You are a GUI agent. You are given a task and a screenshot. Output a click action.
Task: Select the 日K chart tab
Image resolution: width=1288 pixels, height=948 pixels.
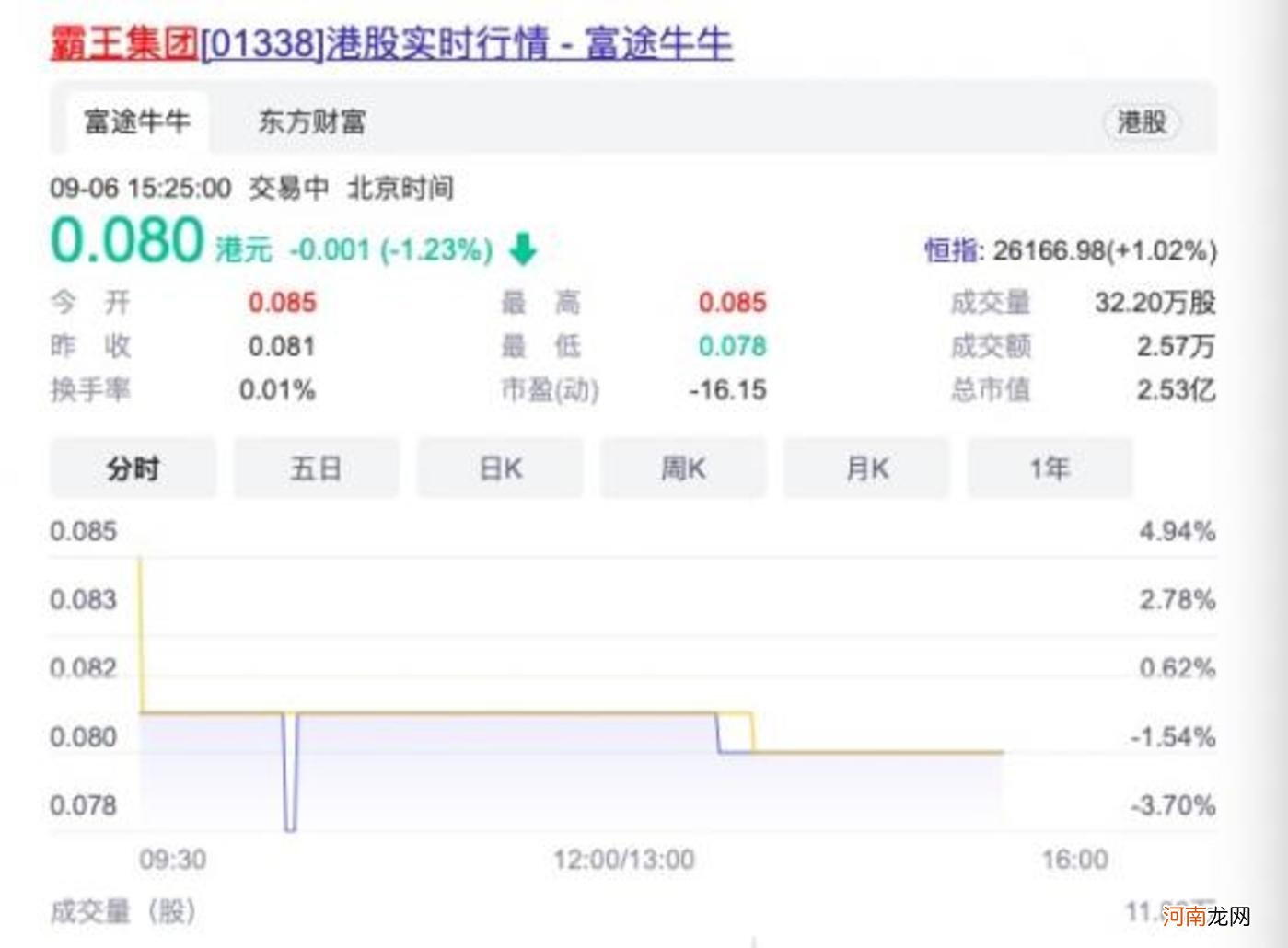click(500, 468)
